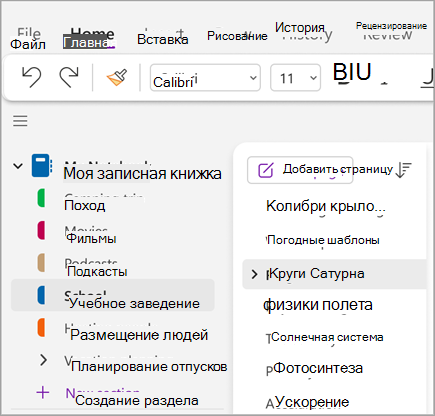
Task: Click the tan Подкасты section color tab
Action: [x=41, y=263]
